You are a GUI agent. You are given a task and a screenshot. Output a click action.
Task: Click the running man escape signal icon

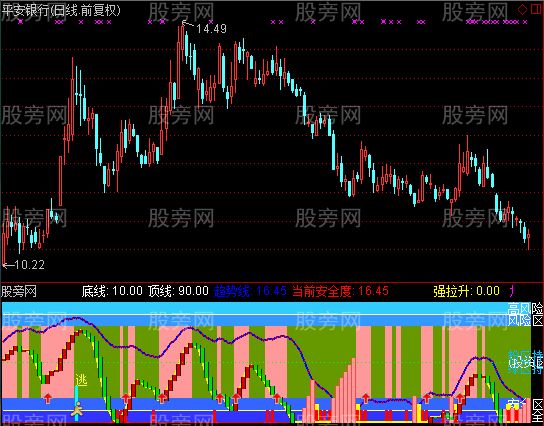tap(77, 409)
